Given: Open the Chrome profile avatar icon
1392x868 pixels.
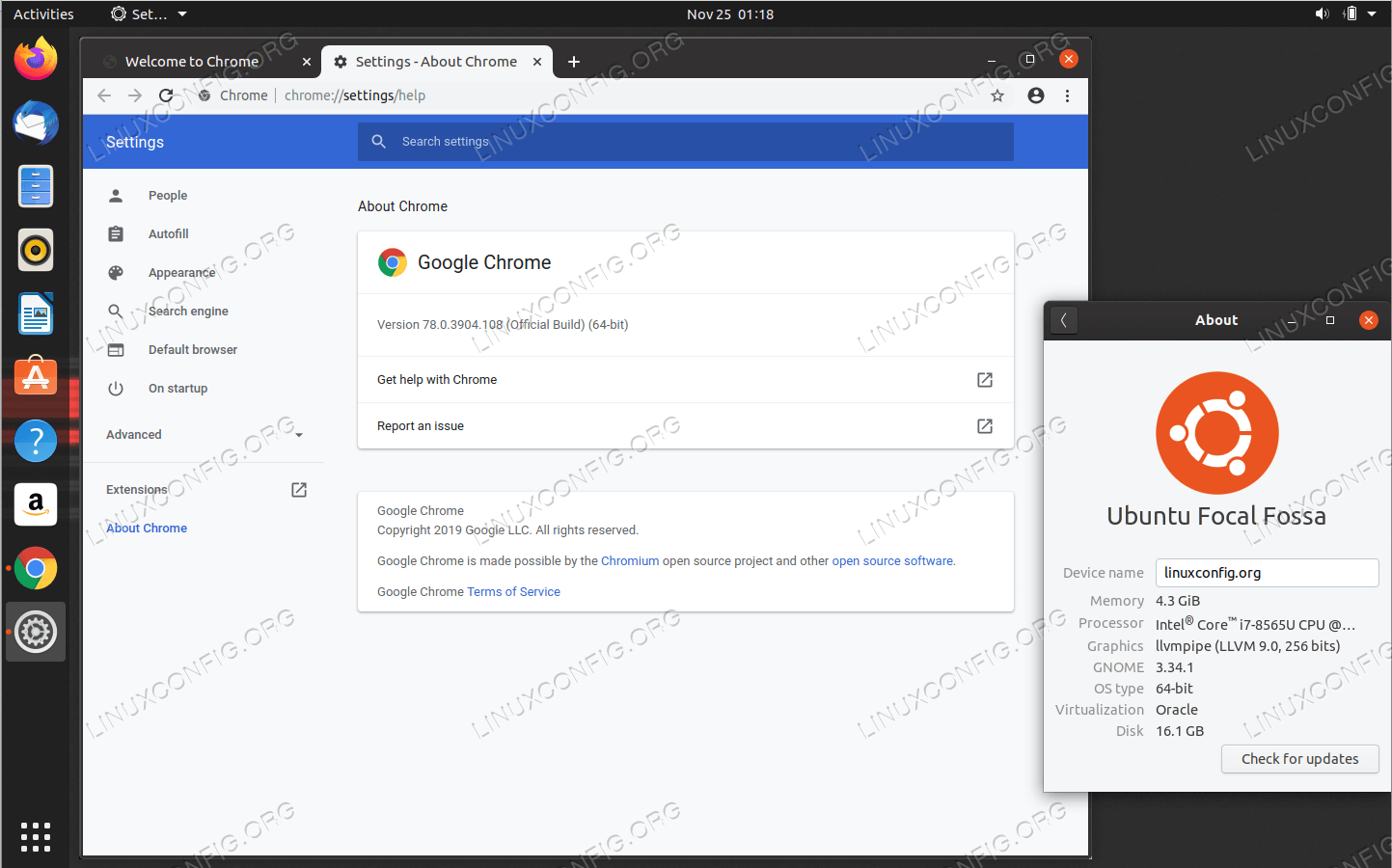Looking at the screenshot, I should click(1036, 95).
